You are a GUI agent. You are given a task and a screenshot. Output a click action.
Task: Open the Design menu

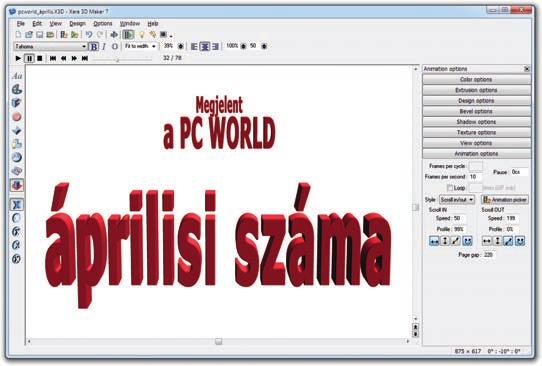[77, 24]
